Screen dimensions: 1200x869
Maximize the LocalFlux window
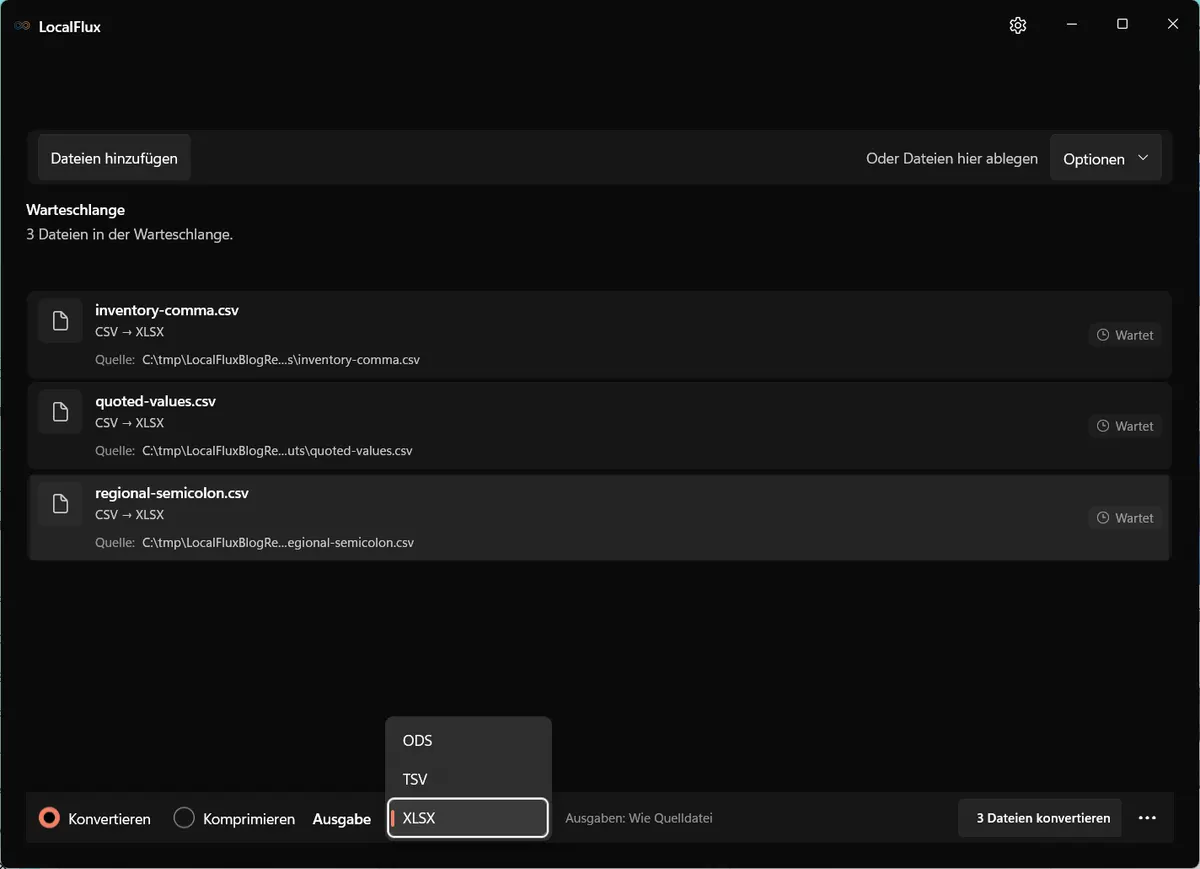(x=1122, y=25)
